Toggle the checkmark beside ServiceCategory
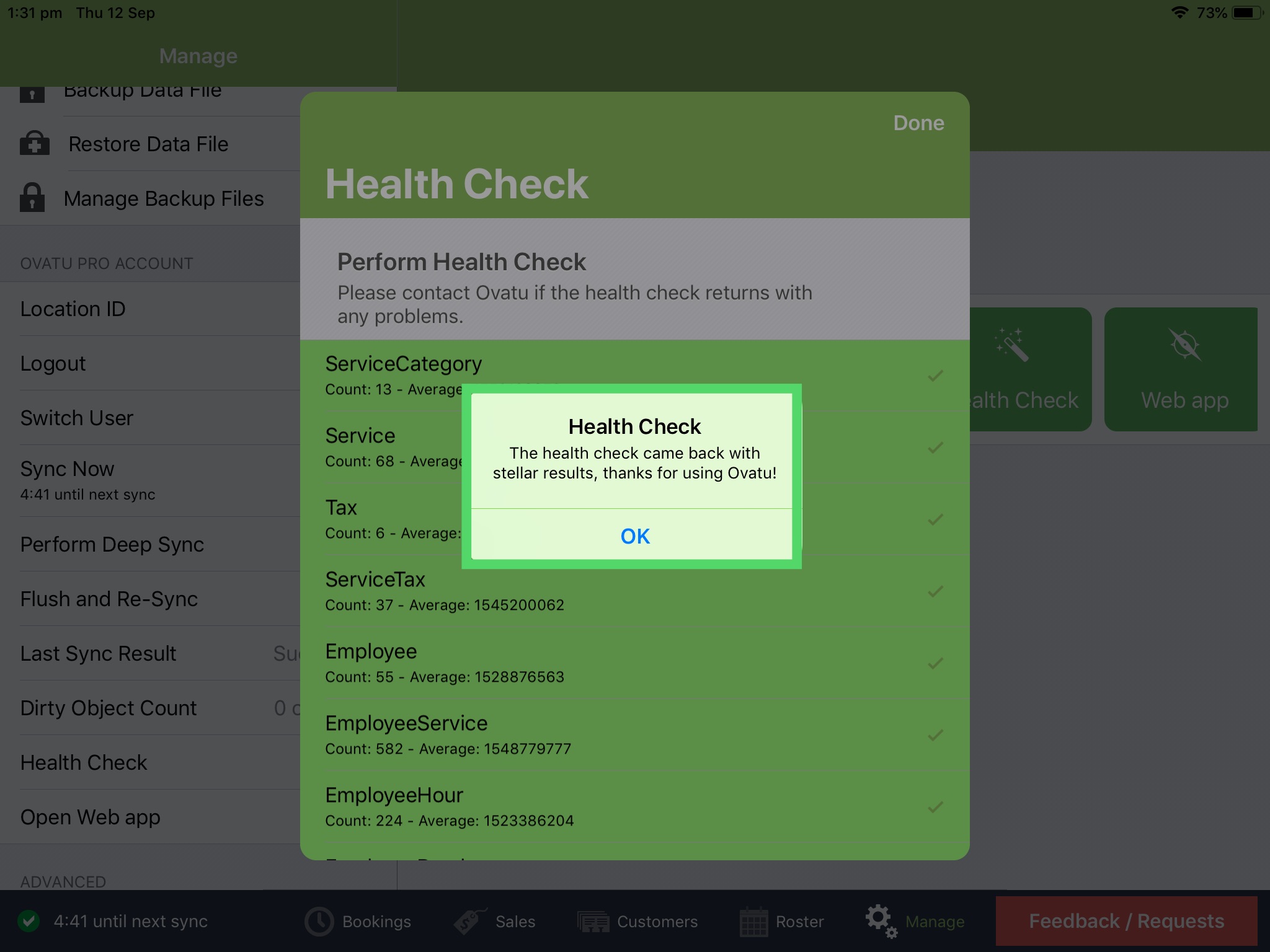This screenshot has width=1270, height=952. pos(935,374)
